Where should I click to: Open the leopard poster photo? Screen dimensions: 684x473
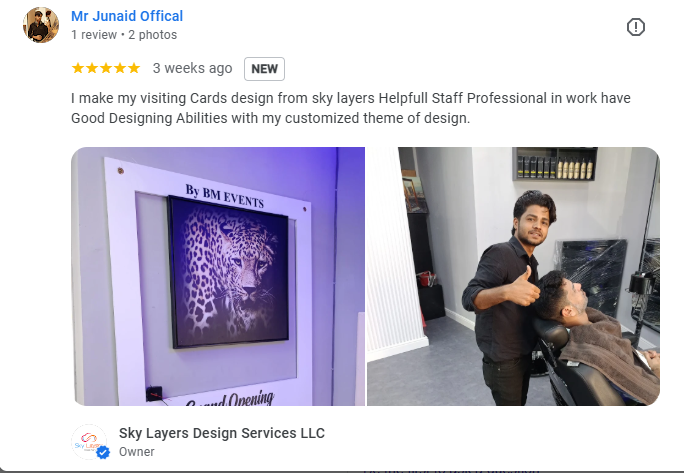pyautogui.click(x=218, y=276)
